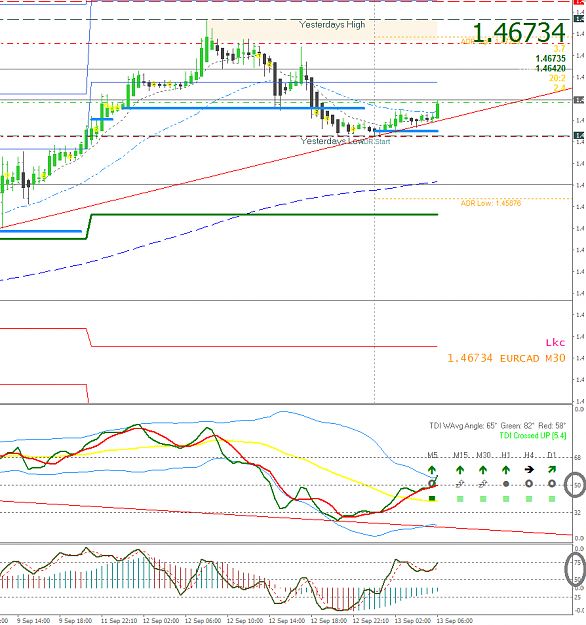The image size is (586, 625).
Task: Click the 12 Sep 18:00 time label
Action: (x=329, y=621)
